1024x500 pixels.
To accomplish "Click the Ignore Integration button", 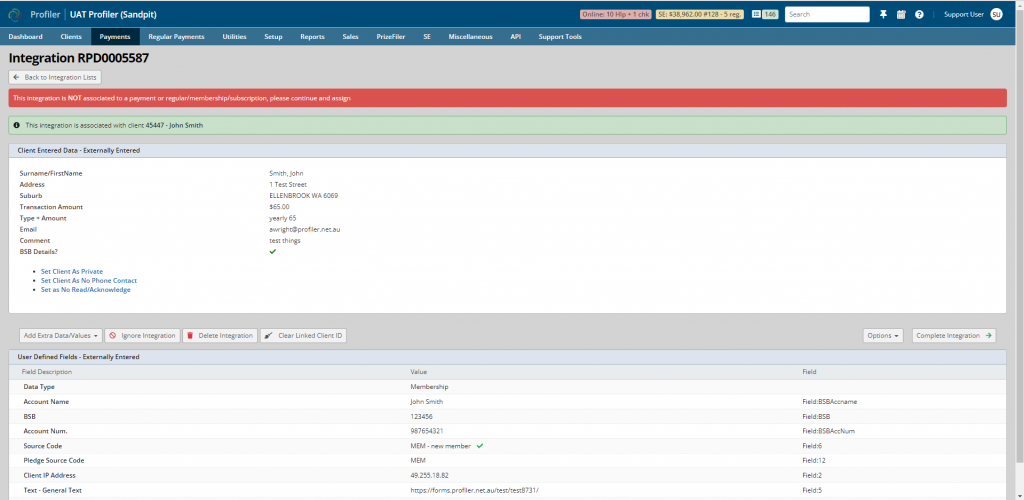I will (x=142, y=336).
